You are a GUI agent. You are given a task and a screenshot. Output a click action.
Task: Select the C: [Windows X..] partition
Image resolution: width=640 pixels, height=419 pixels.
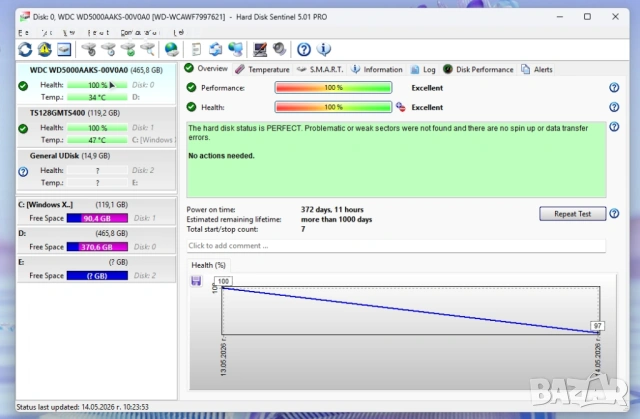point(96,211)
